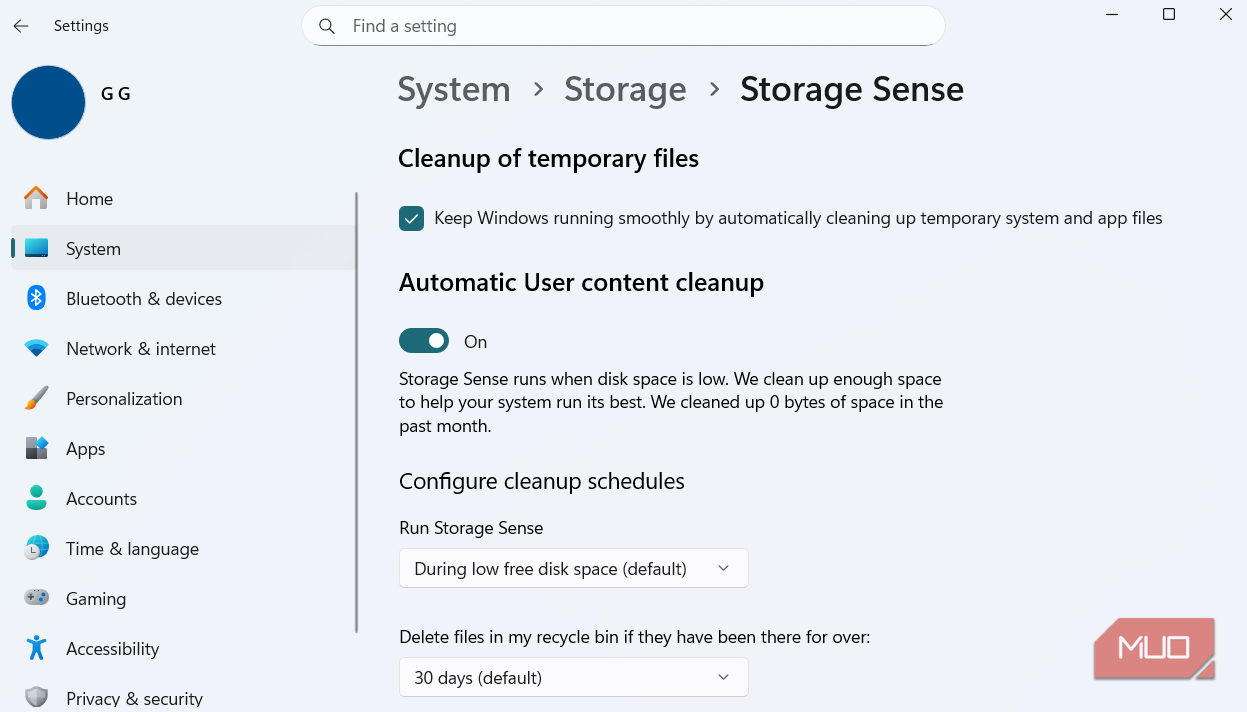Click the Apps icon in sidebar
Screen dimensions: 1247x712
click(x=37, y=448)
